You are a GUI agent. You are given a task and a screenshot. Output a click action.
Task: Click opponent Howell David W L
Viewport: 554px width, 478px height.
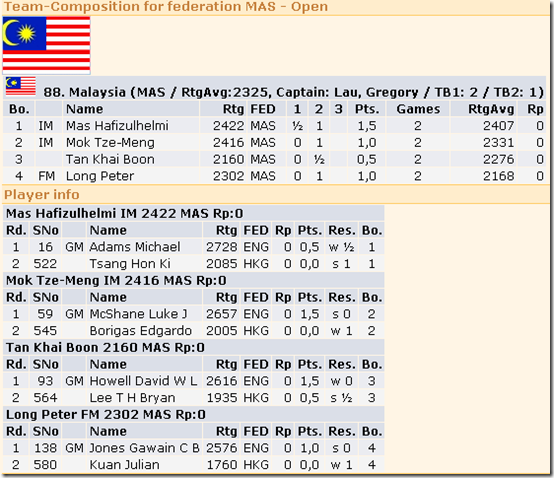(x=143, y=381)
